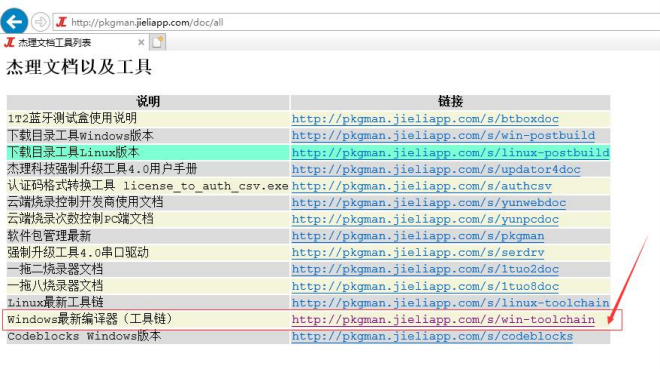Click the Codeblocks Windows版本 cell

click(148, 336)
